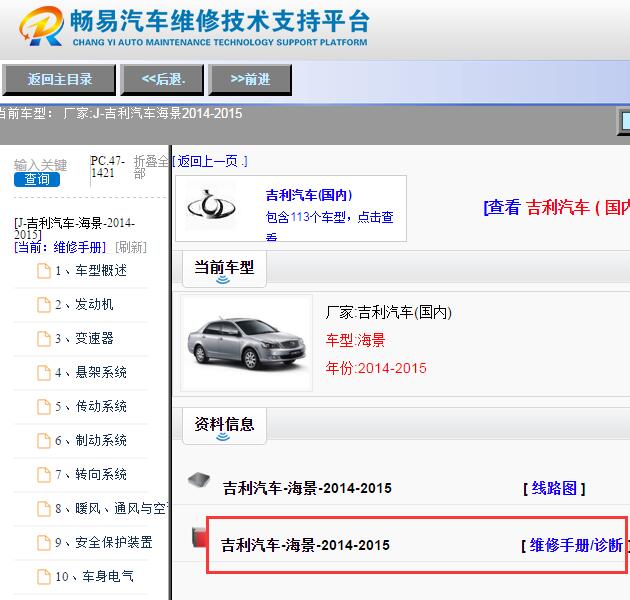The height and width of the screenshot is (600, 630).
Task: Click the 海景 car photo thumbnail
Action: 246,342
